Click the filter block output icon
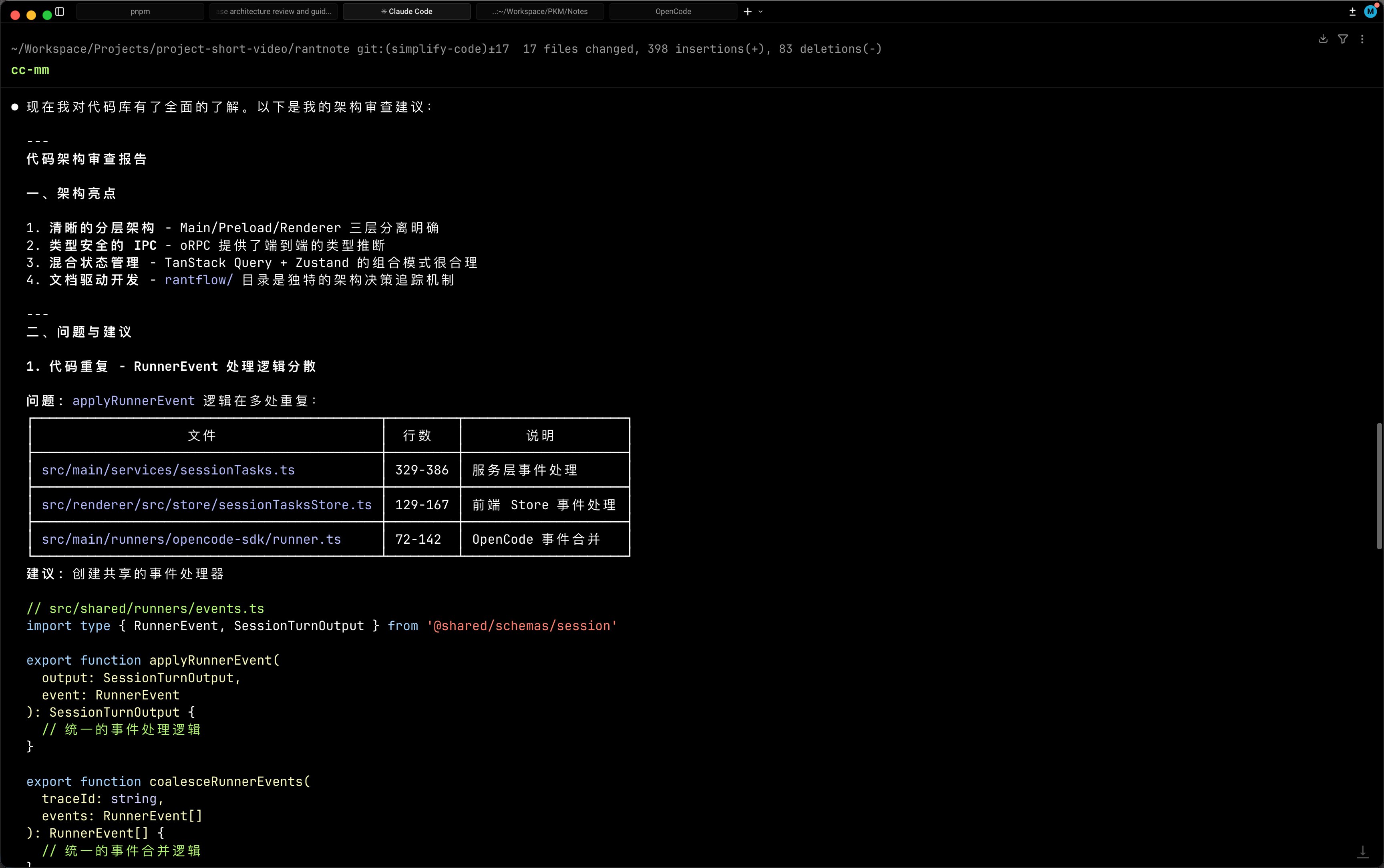The height and width of the screenshot is (868, 1384). click(1343, 39)
